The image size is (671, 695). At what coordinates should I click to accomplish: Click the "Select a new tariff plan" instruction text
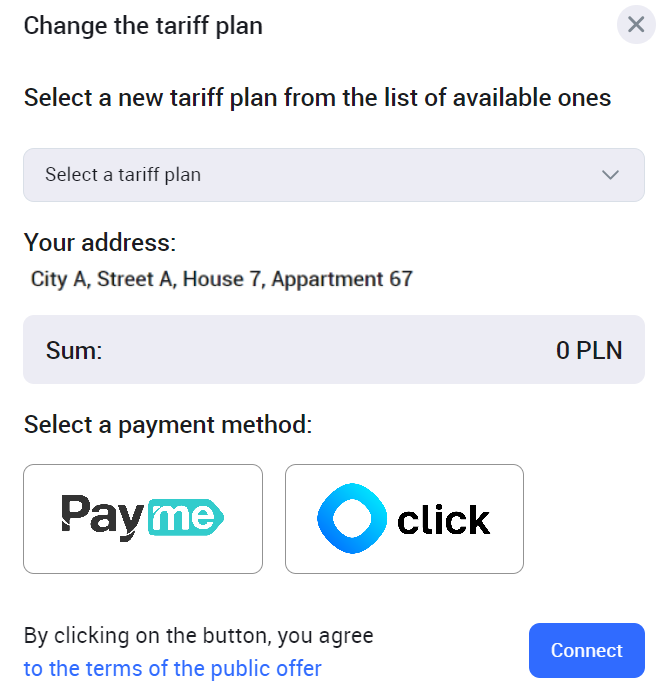317,98
